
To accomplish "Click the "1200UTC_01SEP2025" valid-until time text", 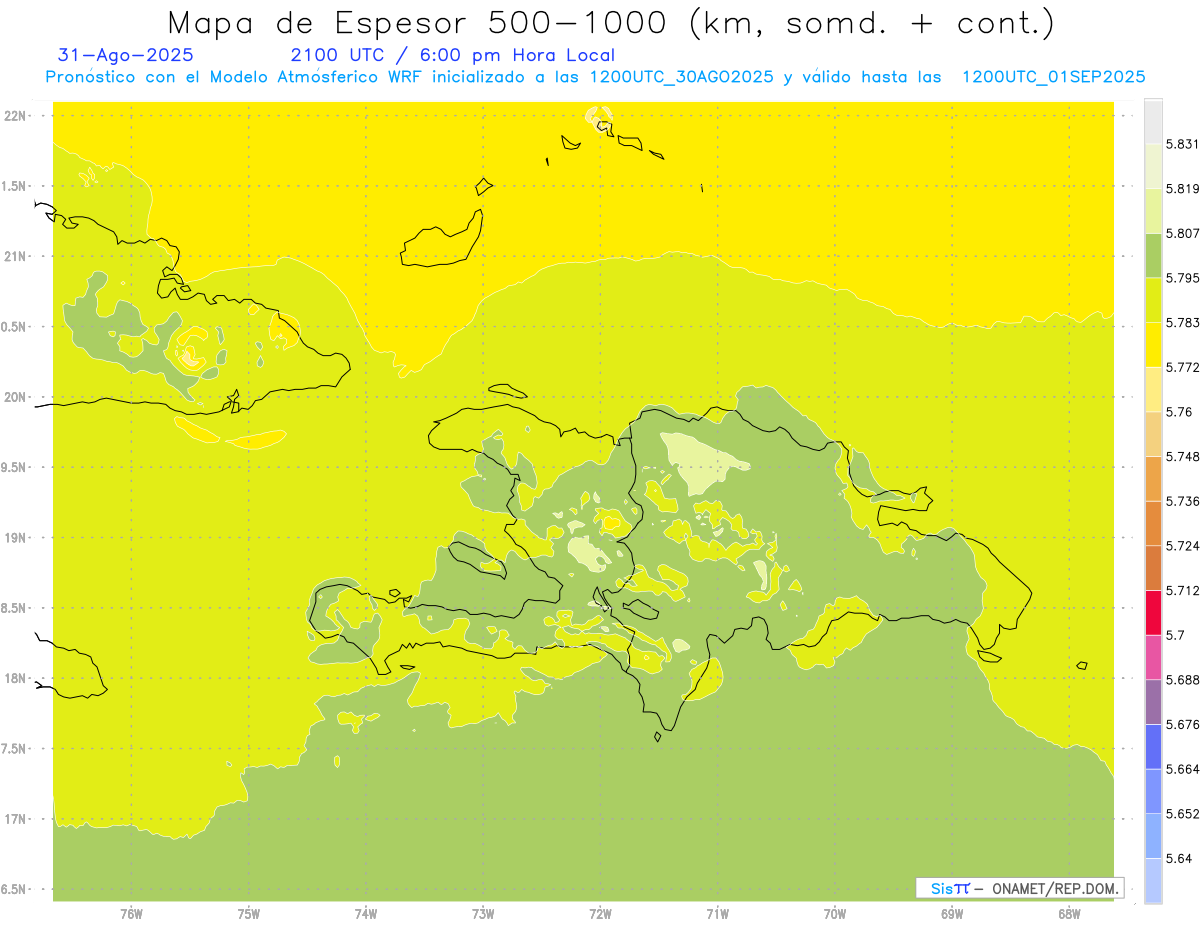I will [1053, 77].
